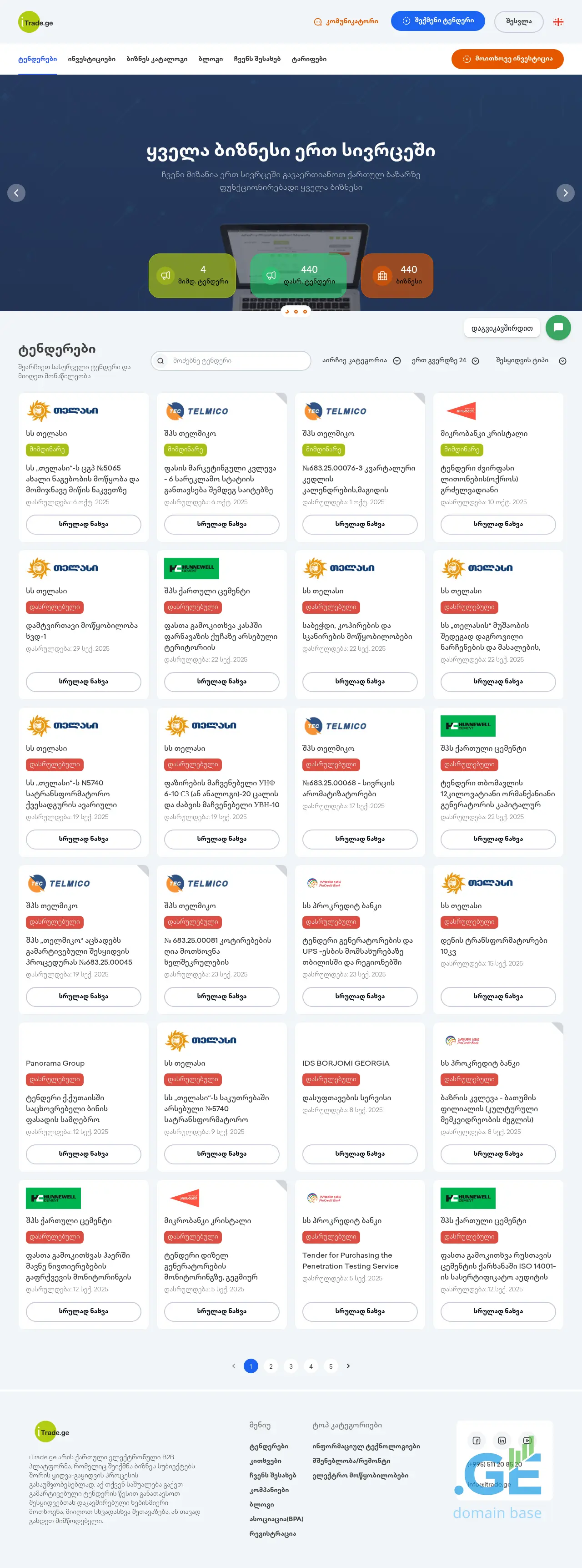Open the LinkedIn icon in footer
The width and height of the screenshot is (582, 1568).
(x=502, y=1440)
